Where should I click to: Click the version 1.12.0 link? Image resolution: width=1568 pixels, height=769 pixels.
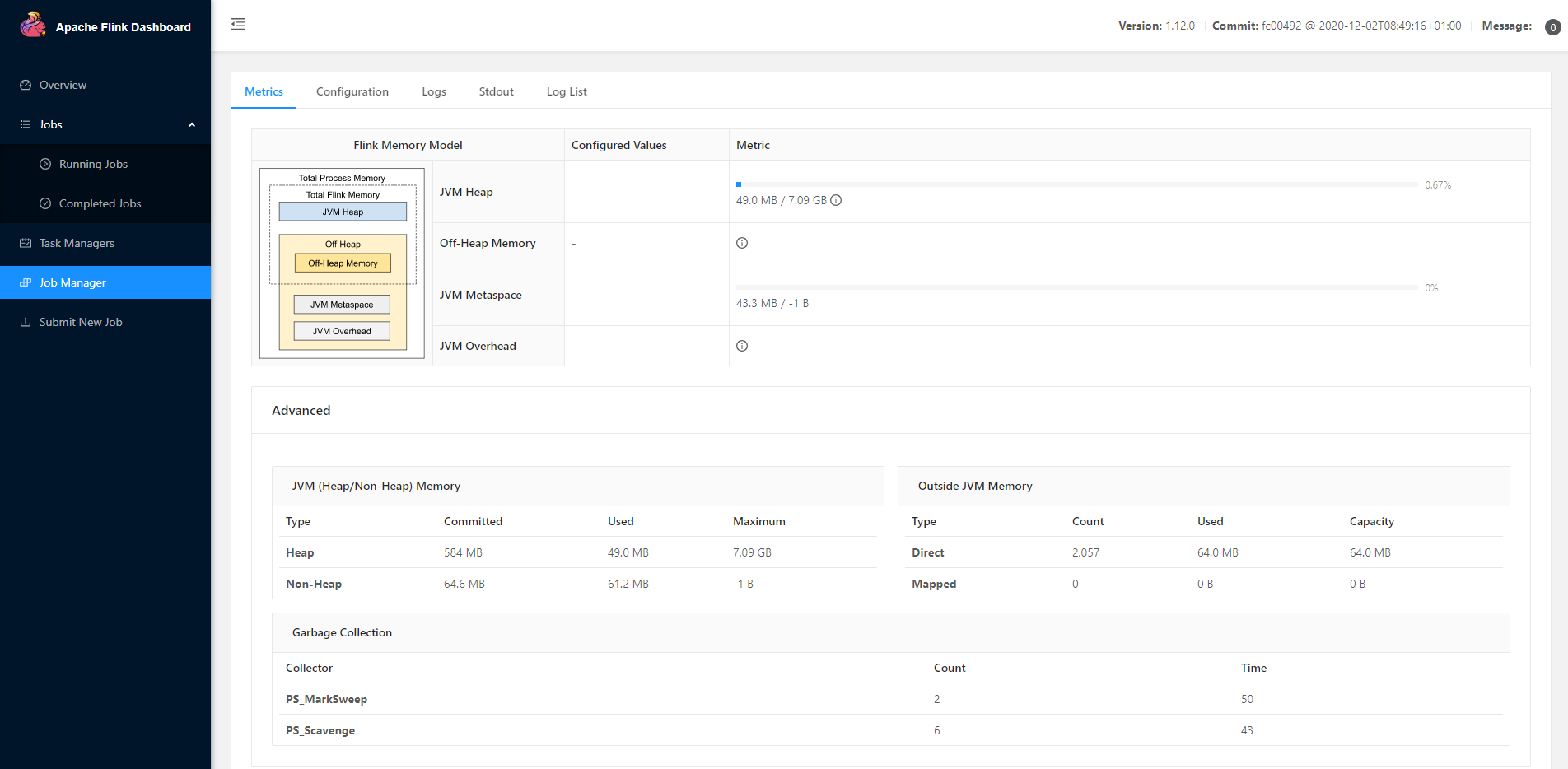click(x=1182, y=26)
